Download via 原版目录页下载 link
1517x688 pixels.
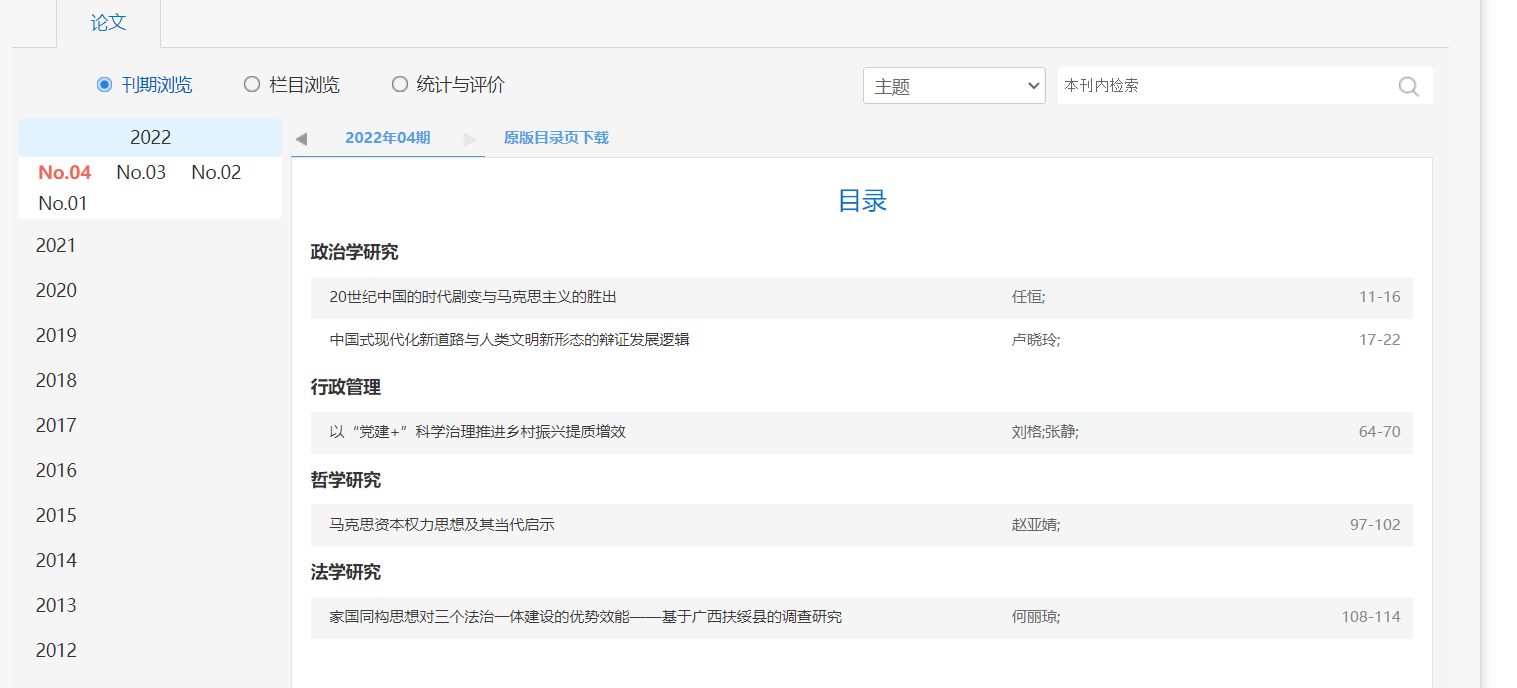point(556,138)
